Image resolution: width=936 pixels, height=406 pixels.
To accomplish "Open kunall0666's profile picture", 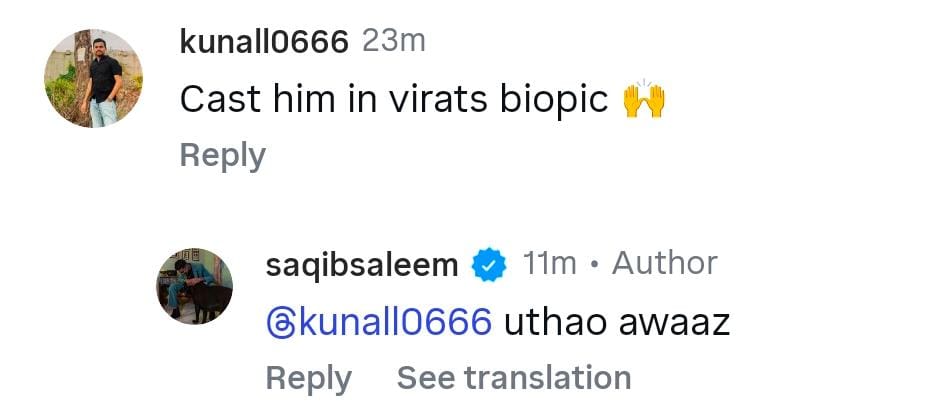I will tap(94, 78).
